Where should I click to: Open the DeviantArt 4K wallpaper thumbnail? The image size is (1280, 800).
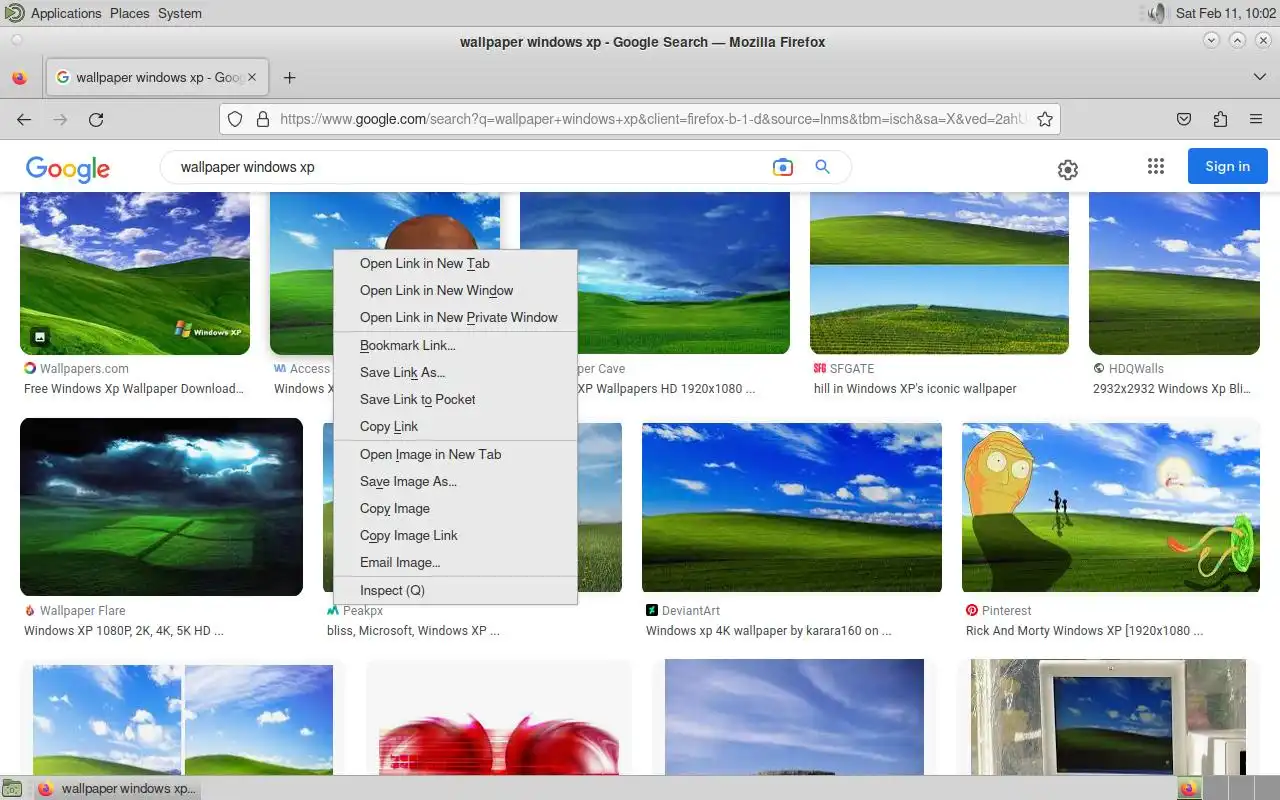792,507
